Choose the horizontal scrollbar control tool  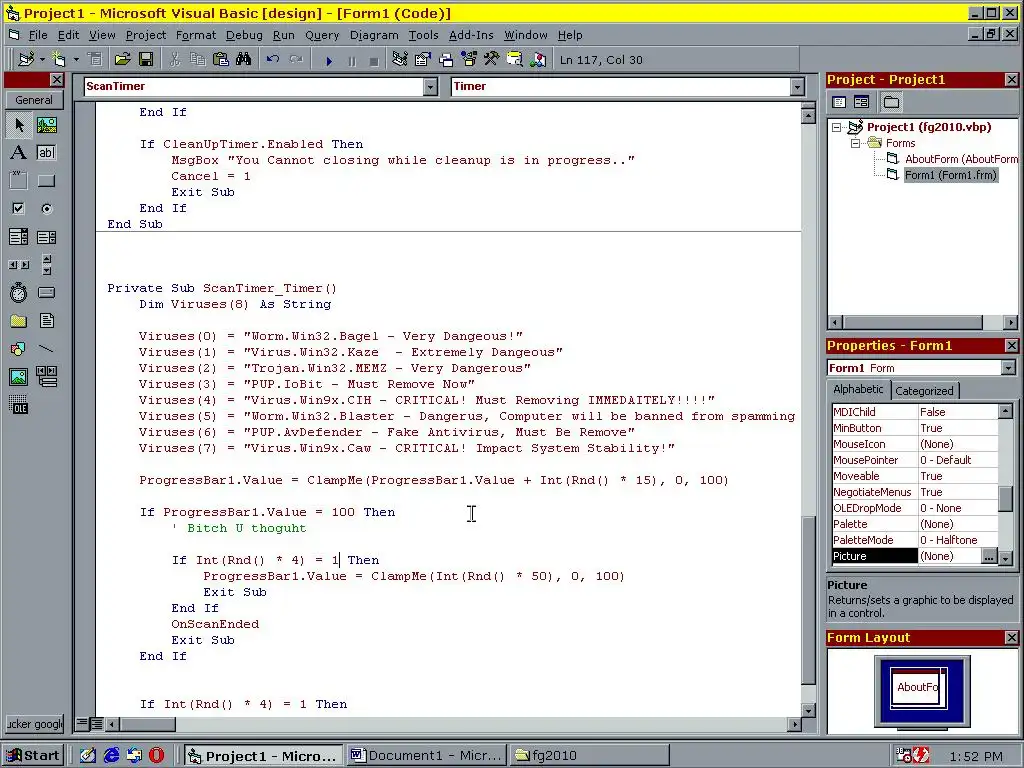(18, 265)
